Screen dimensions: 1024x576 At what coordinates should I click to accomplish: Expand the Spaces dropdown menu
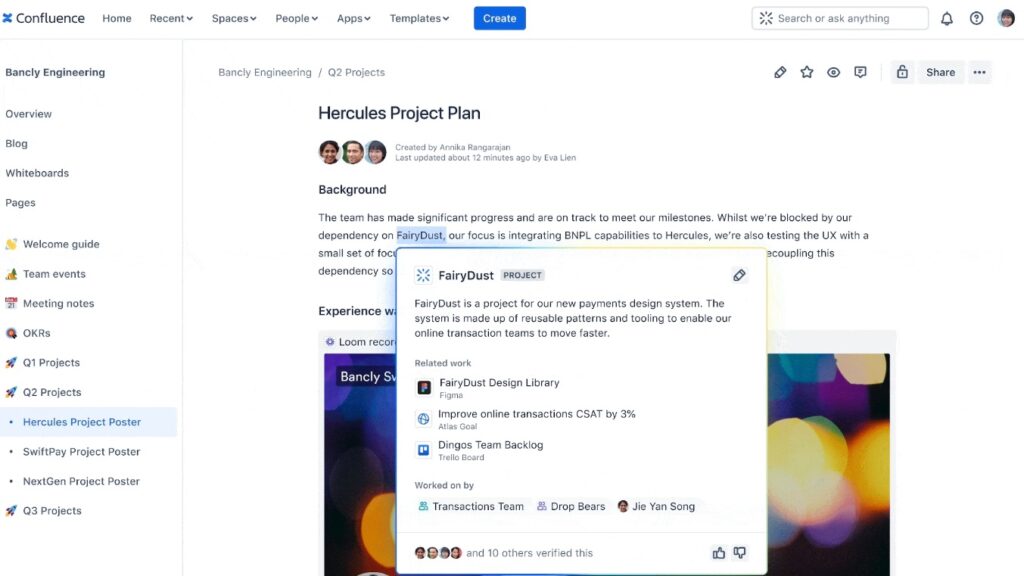233,17
